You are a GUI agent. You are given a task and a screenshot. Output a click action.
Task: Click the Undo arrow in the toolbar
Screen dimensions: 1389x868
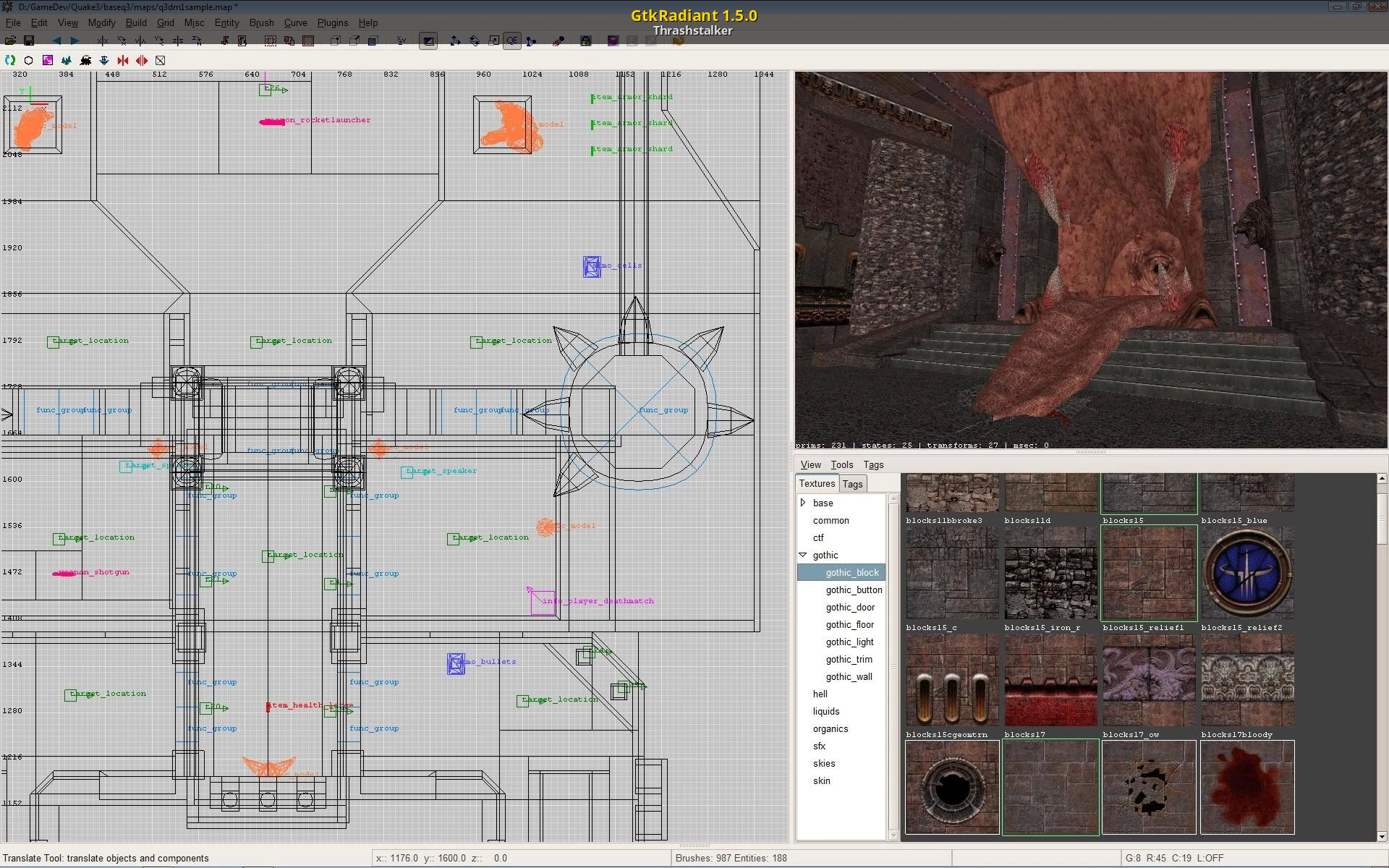pos(57,41)
